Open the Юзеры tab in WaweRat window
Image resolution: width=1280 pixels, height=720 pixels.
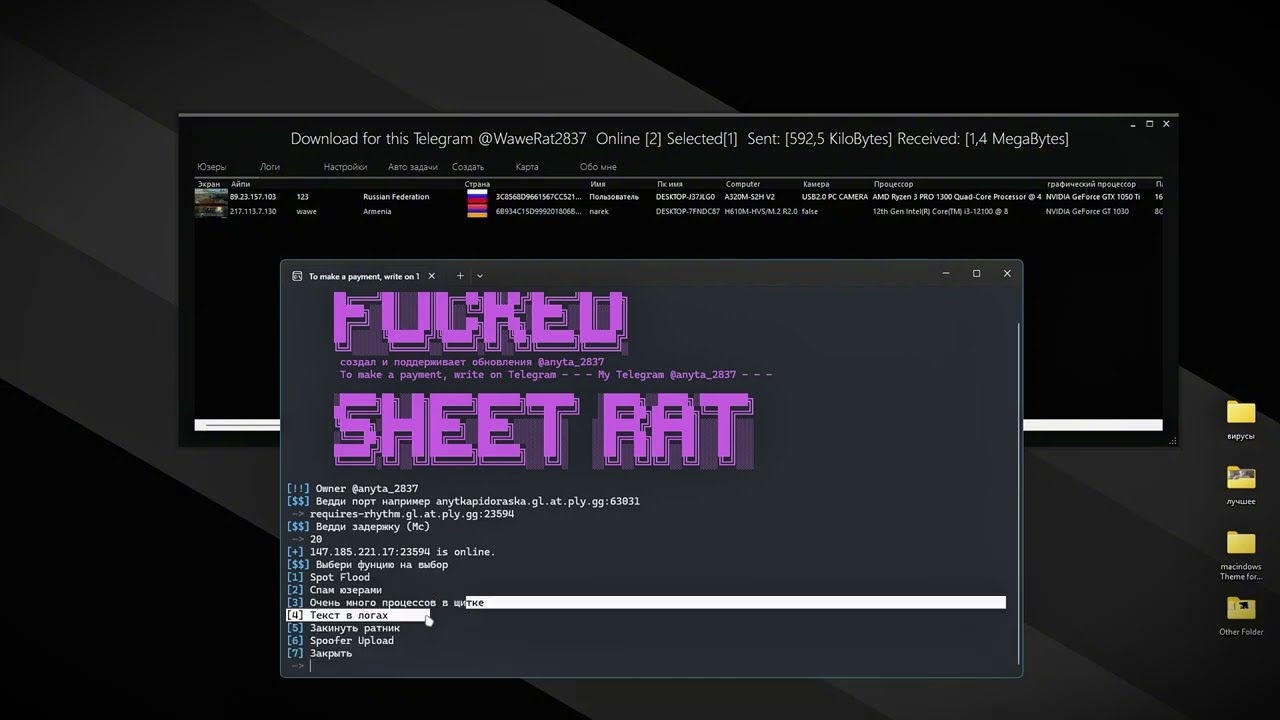coord(211,167)
